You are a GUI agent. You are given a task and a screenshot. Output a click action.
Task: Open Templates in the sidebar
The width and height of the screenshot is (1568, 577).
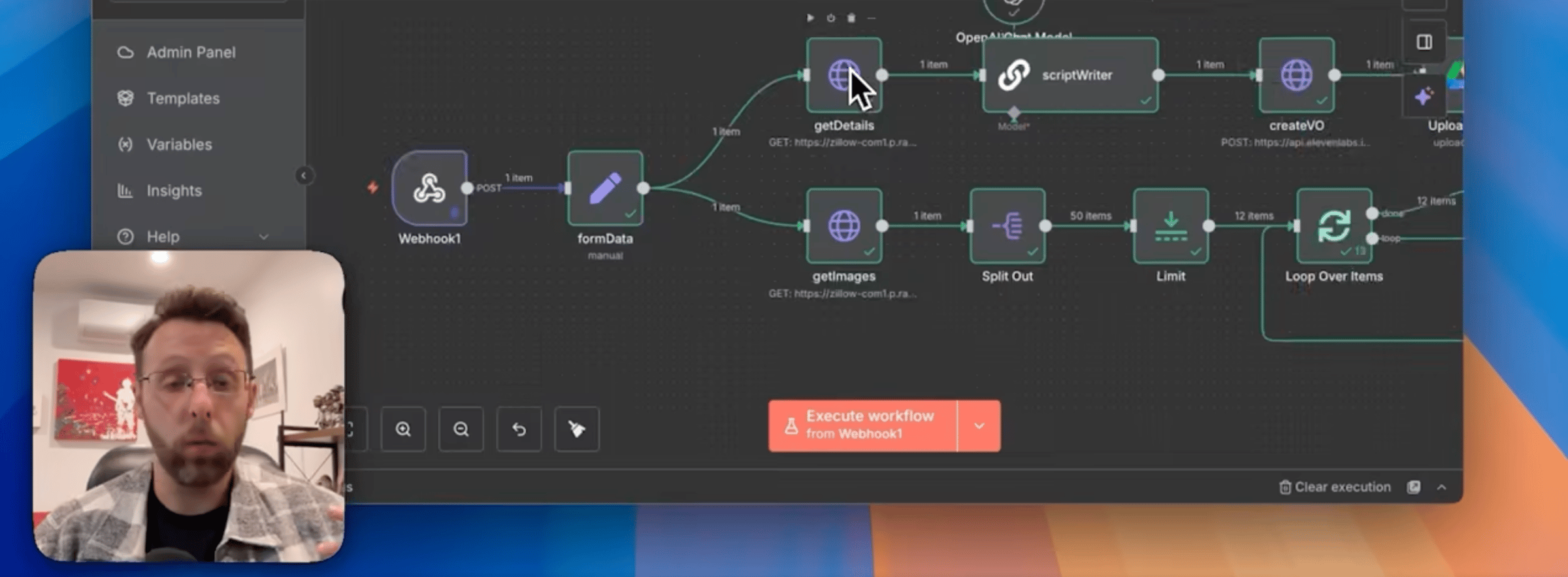(x=183, y=99)
